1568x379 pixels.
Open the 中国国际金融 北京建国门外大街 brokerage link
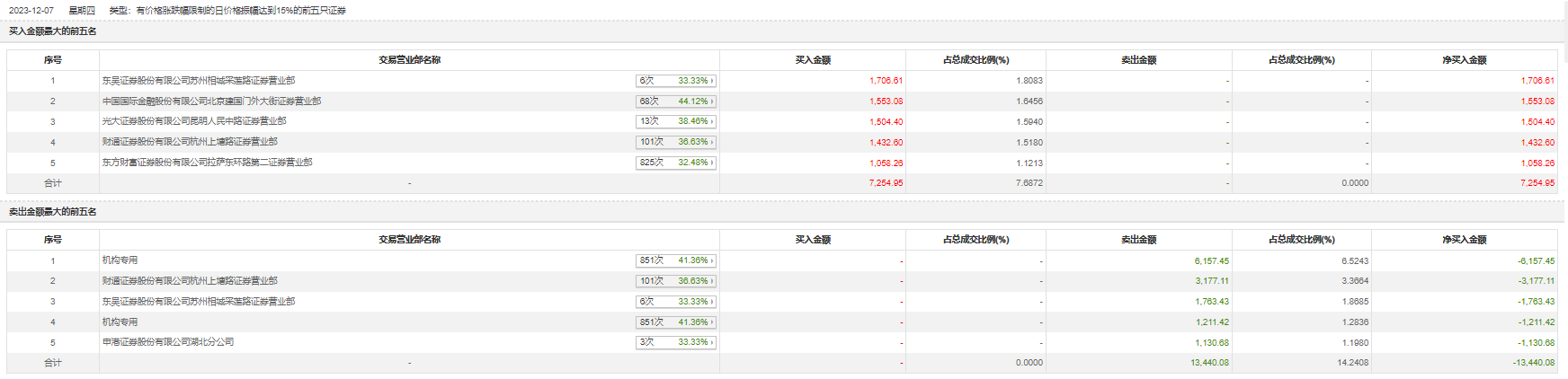pos(211,101)
